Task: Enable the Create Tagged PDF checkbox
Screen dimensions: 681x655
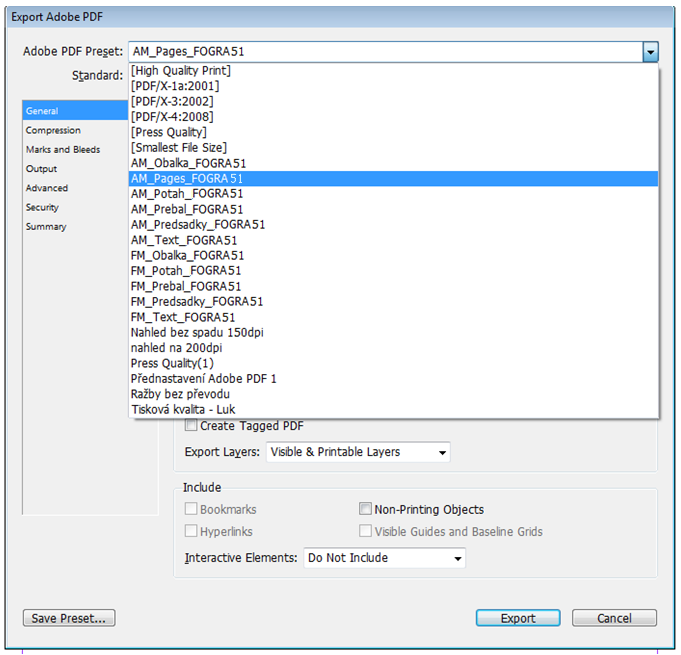Action: (192, 426)
